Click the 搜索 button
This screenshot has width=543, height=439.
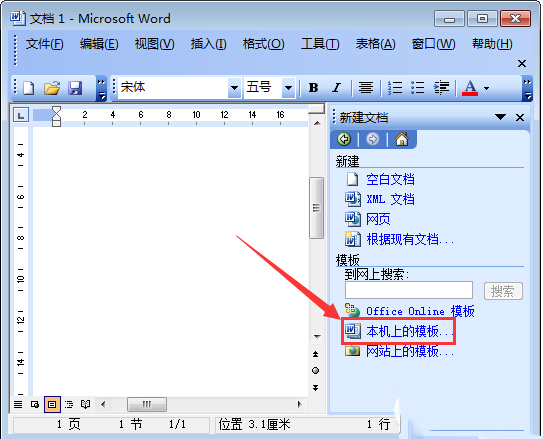(503, 291)
